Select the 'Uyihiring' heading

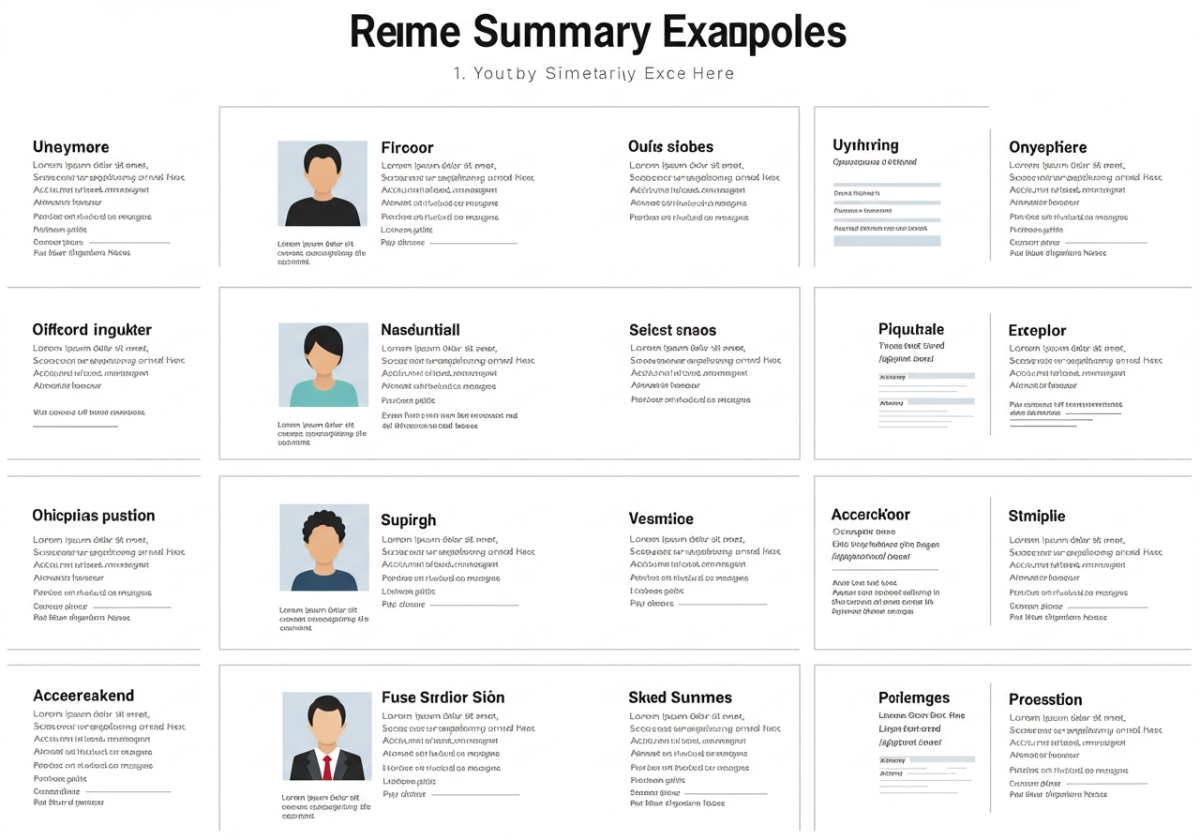866,146
